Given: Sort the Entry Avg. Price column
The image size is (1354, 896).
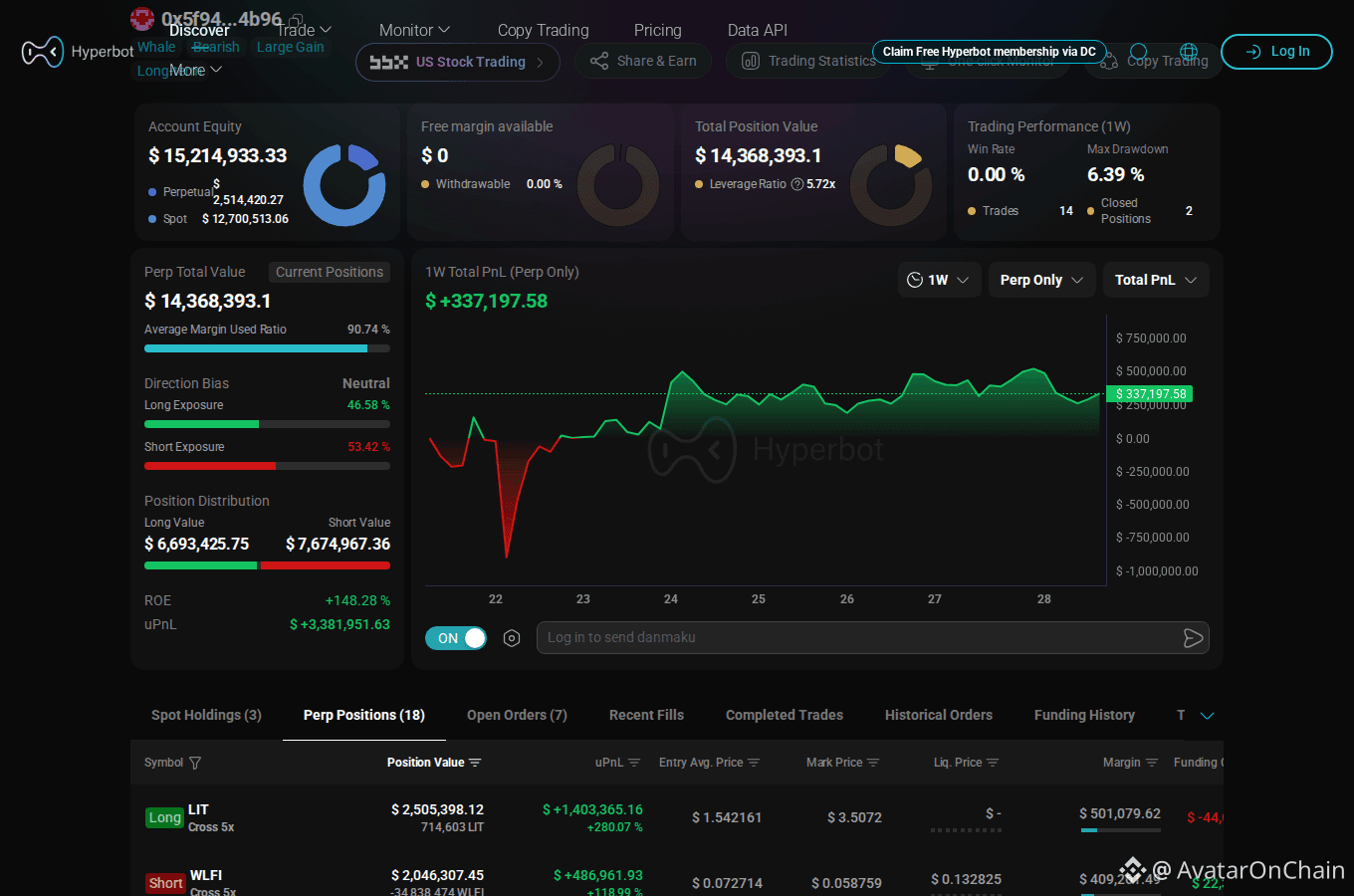Looking at the screenshot, I should [x=754, y=763].
